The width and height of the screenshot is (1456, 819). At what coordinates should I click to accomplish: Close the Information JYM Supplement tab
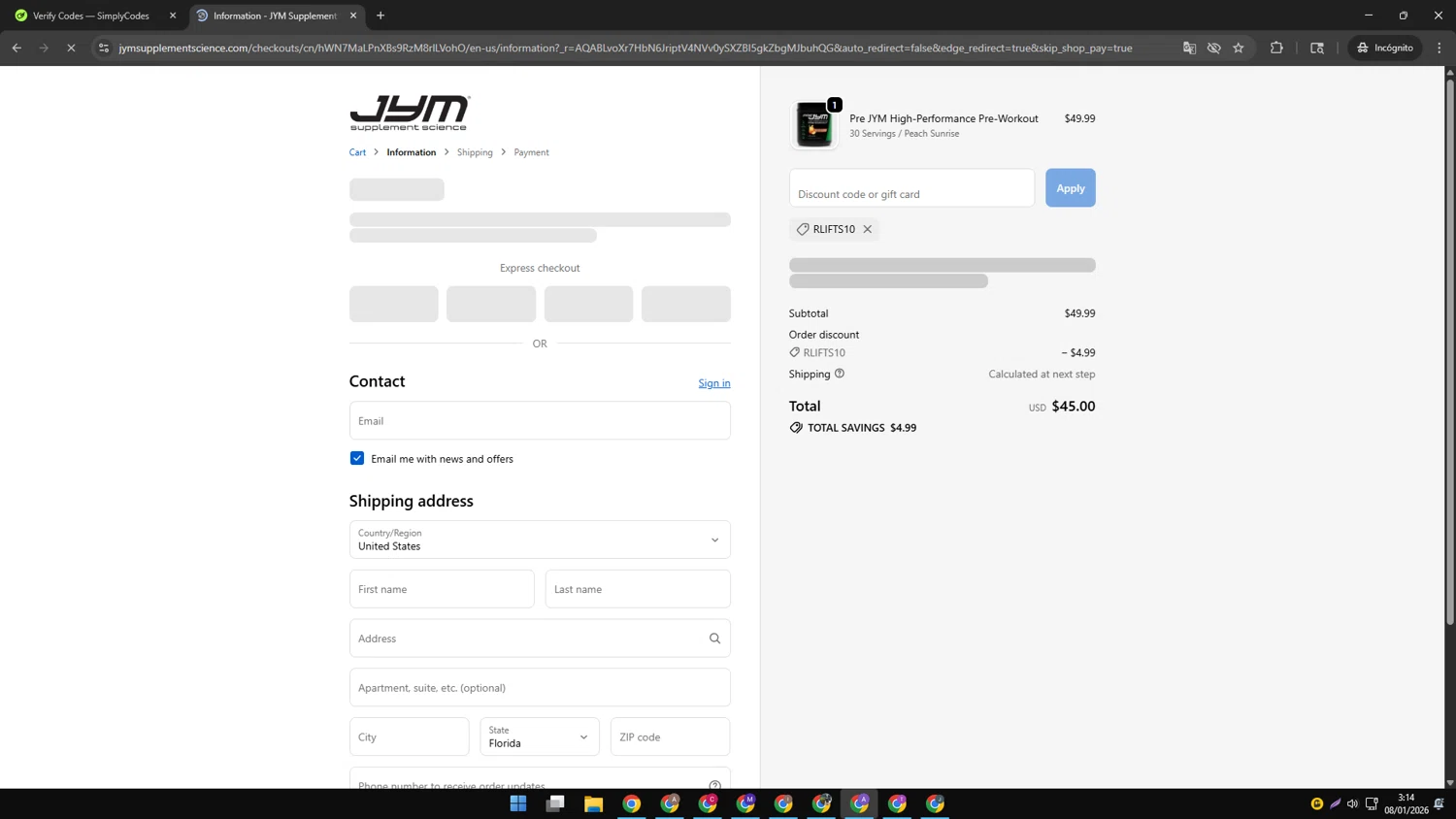(x=353, y=16)
